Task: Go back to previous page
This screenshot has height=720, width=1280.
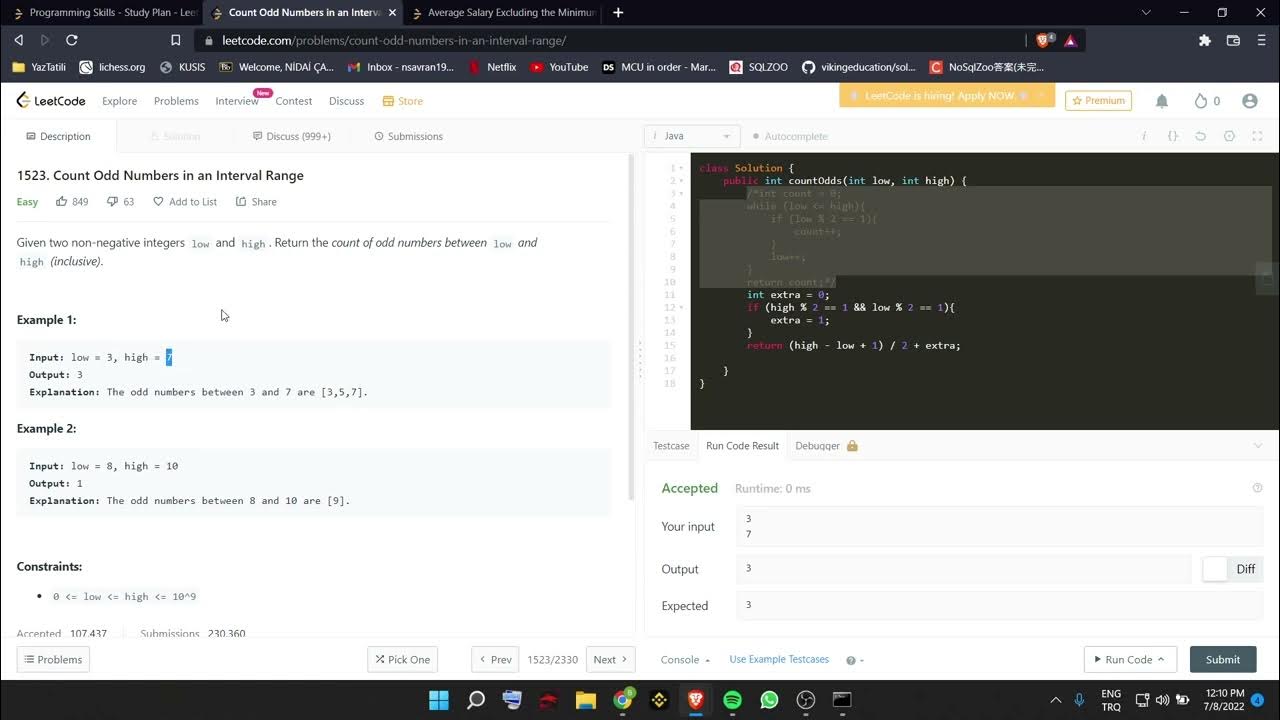Action: click(x=18, y=40)
